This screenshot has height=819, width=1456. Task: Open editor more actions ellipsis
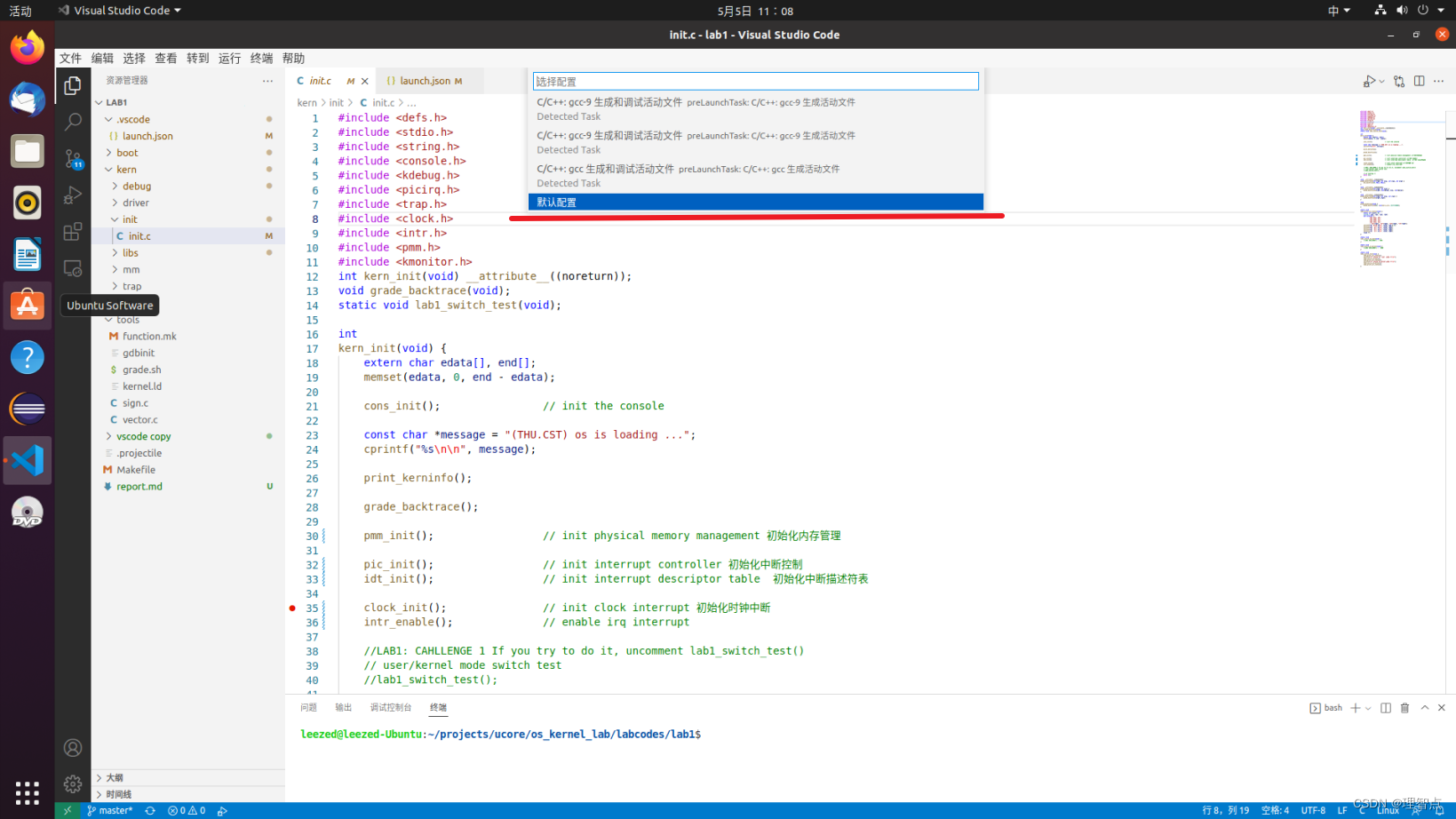click(1439, 81)
